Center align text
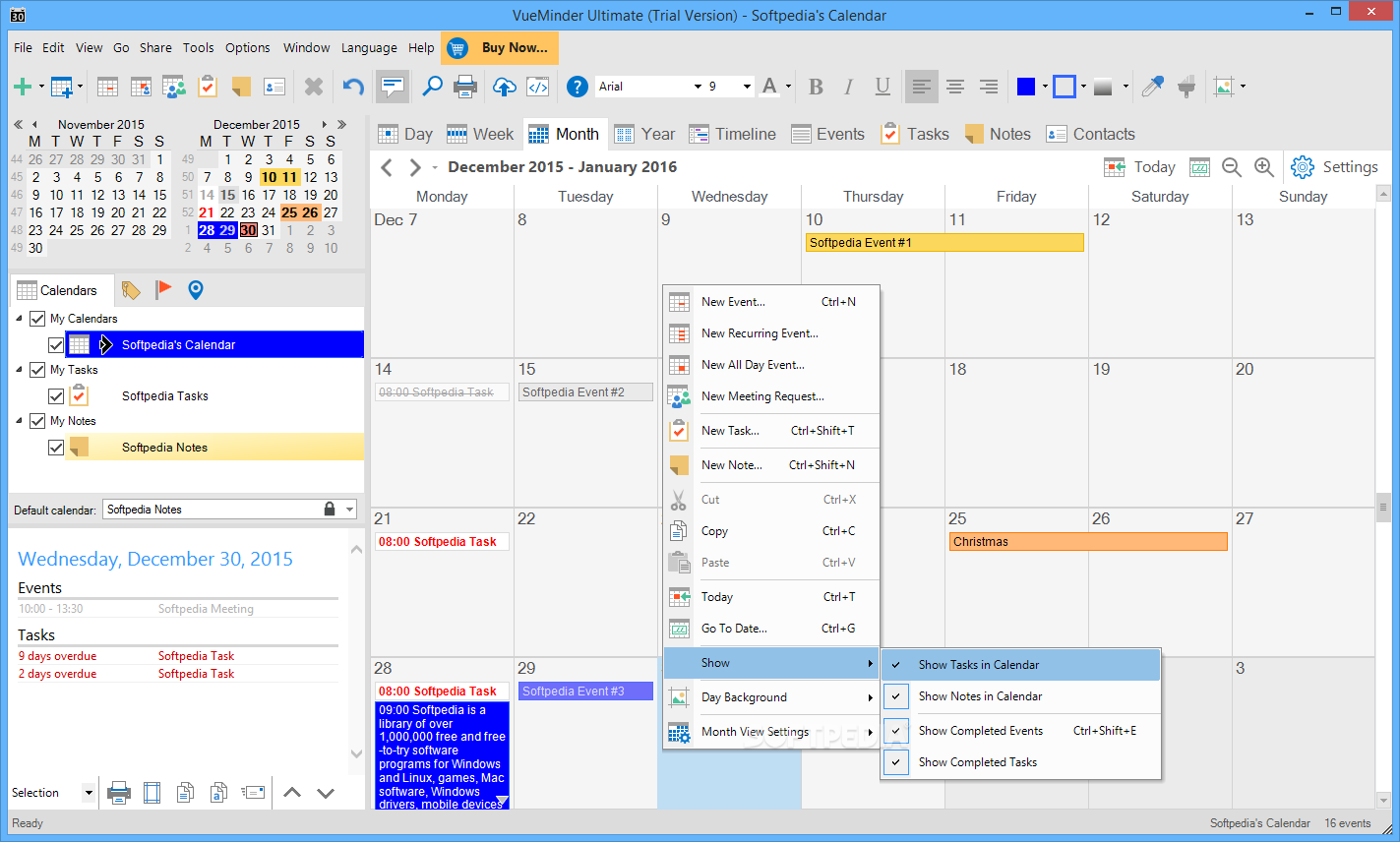This screenshot has width=1400, height=842. click(x=954, y=87)
